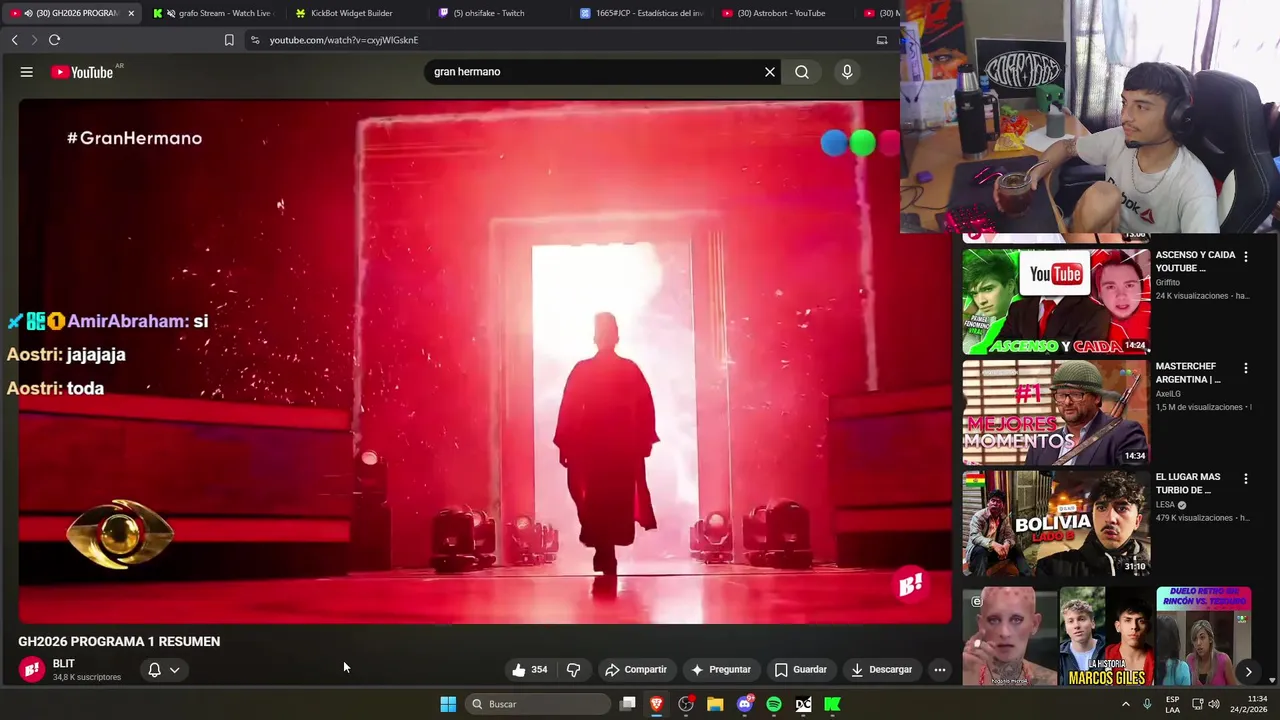Open more actions three-dot menu under video
Image resolution: width=1280 pixels, height=720 pixels.
[x=939, y=670]
